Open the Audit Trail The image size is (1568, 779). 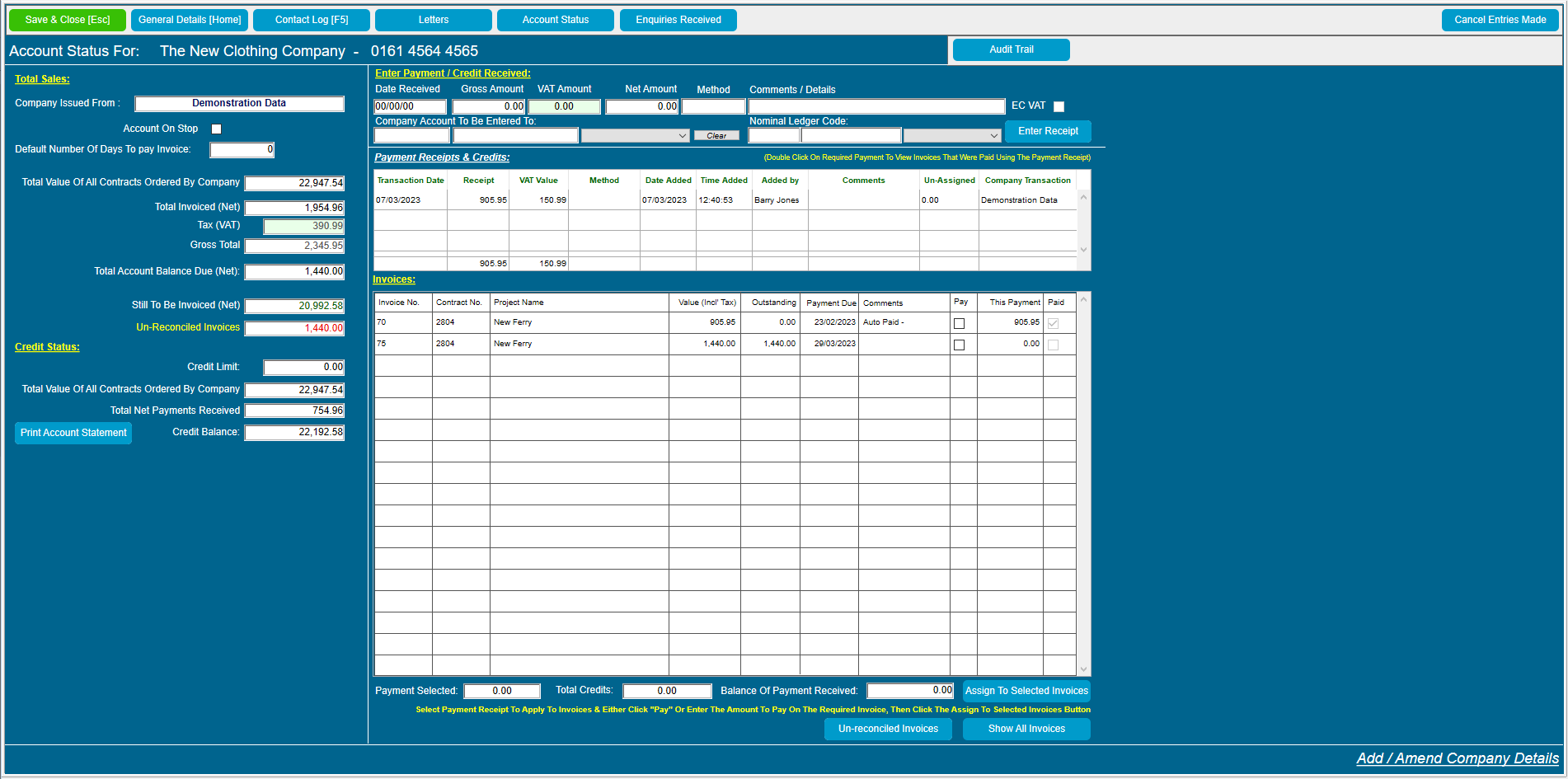(x=1011, y=49)
